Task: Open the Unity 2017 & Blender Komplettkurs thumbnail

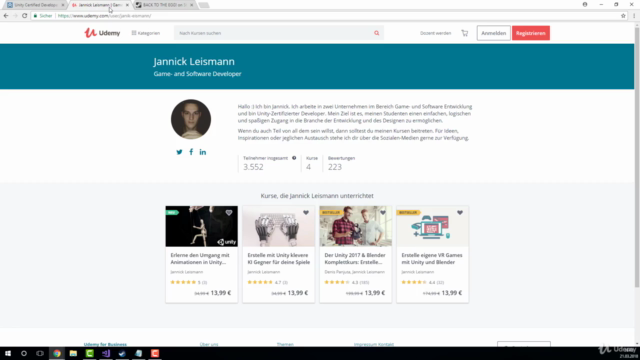Action: click(356, 226)
